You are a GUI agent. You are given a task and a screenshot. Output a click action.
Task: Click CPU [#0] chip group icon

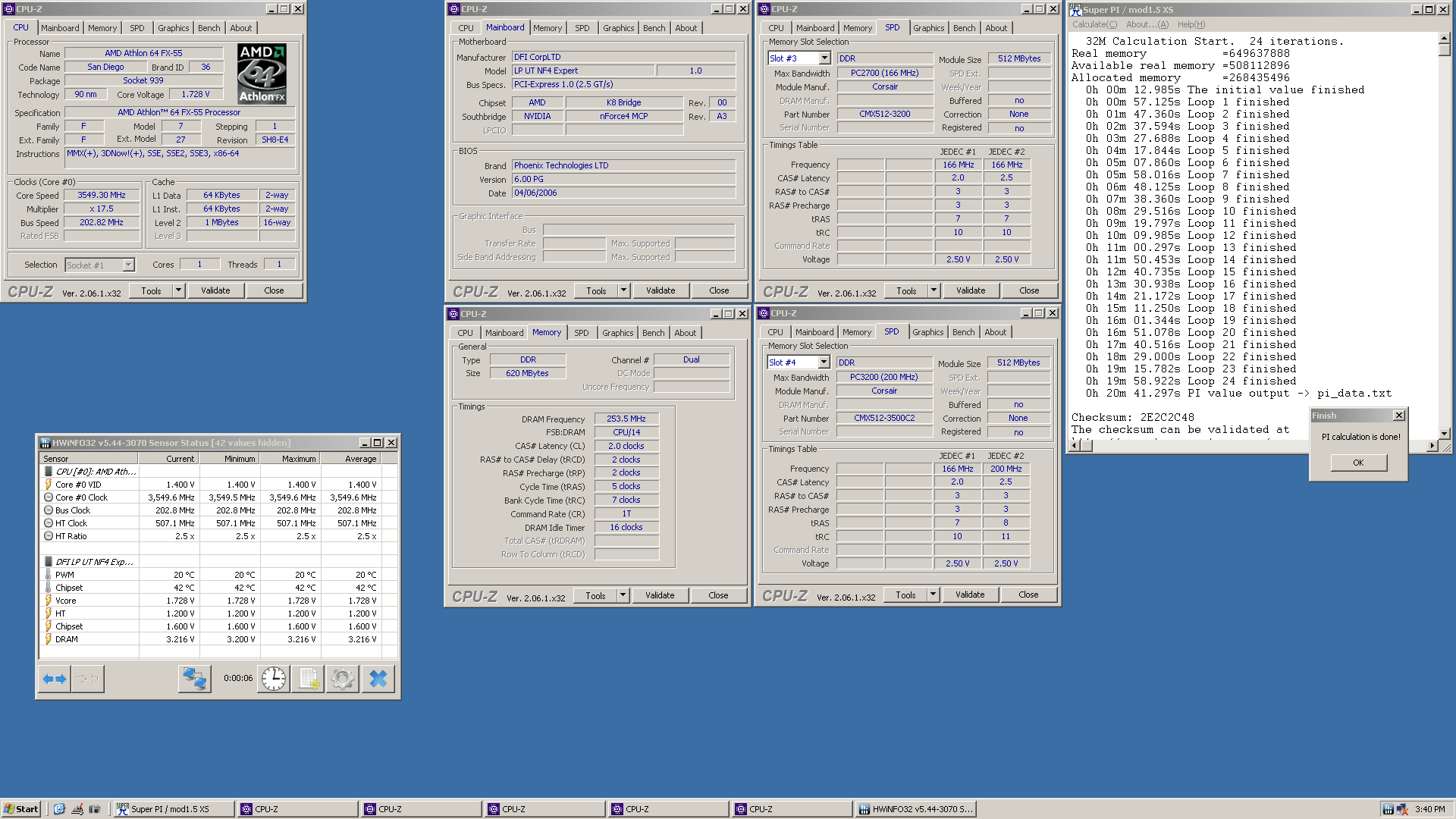(49, 472)
